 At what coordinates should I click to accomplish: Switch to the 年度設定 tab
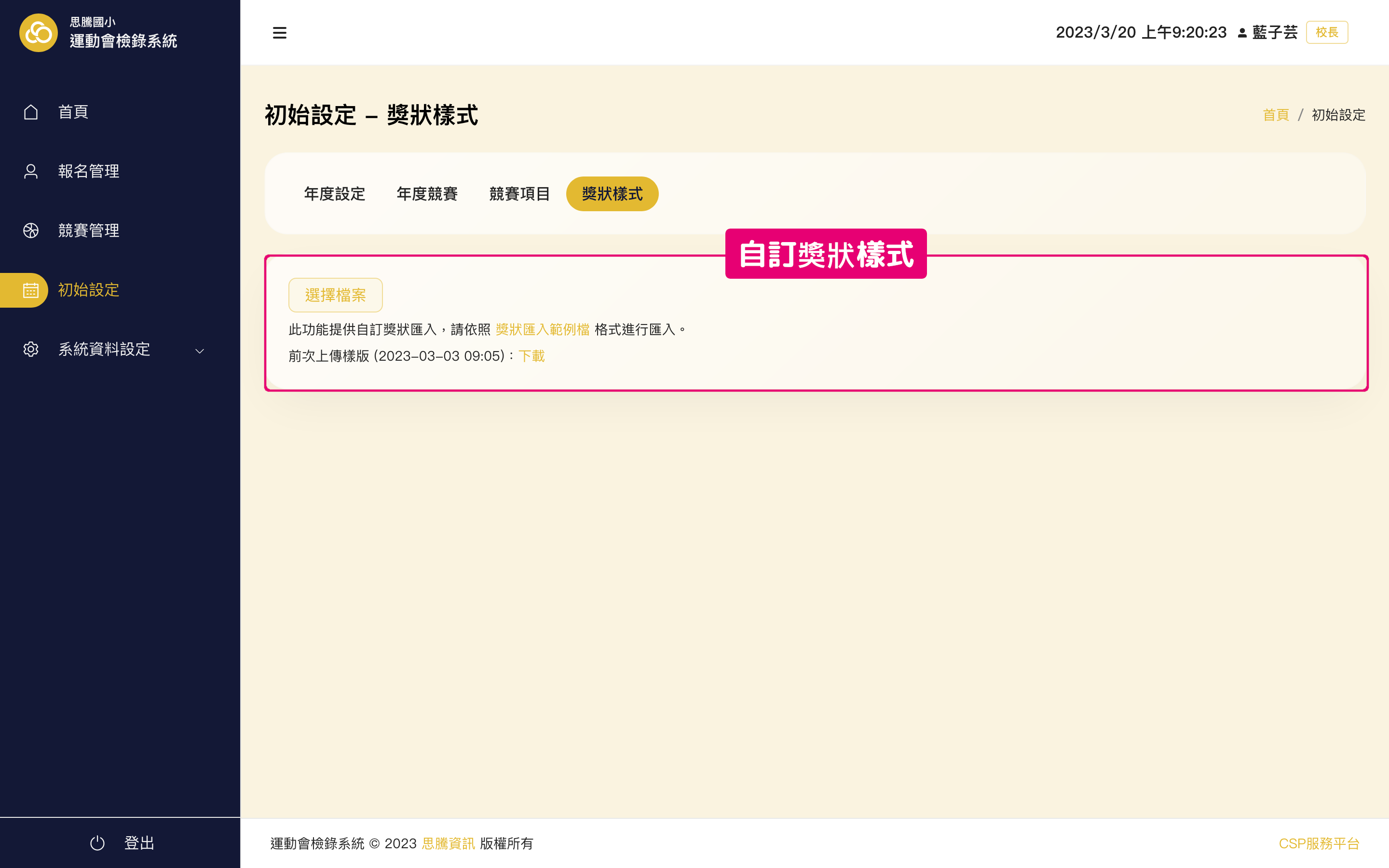pyautogui.click(x=335, y=193)
